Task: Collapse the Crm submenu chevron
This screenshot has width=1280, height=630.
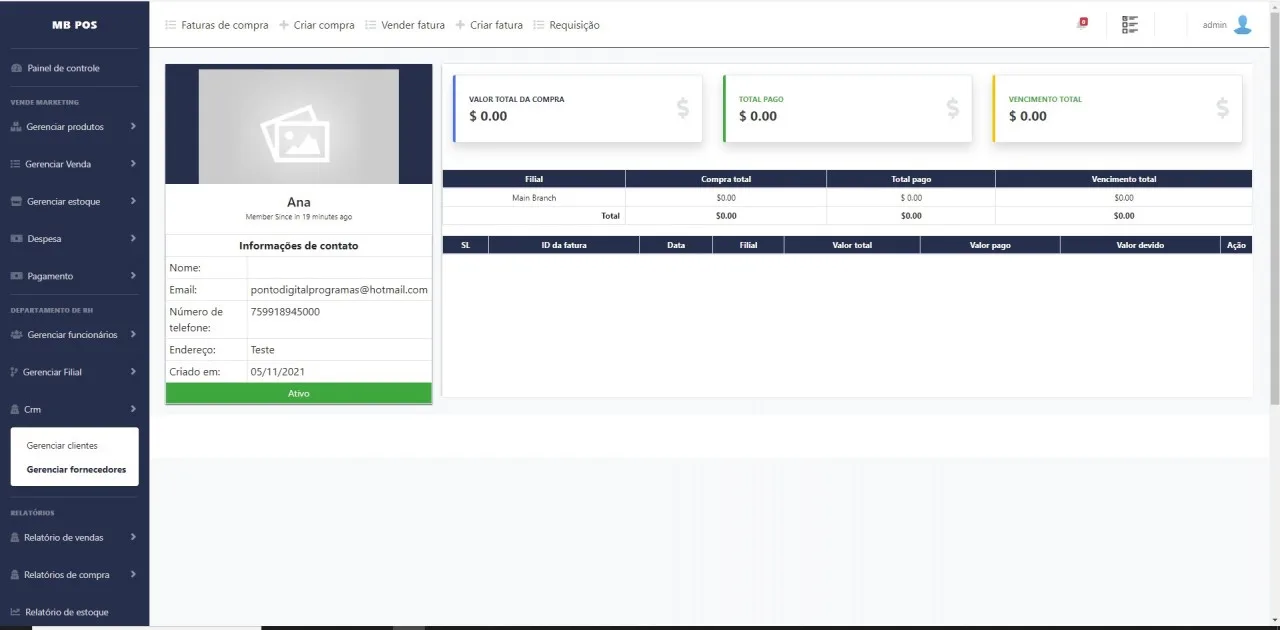Action: pos(133,409)
